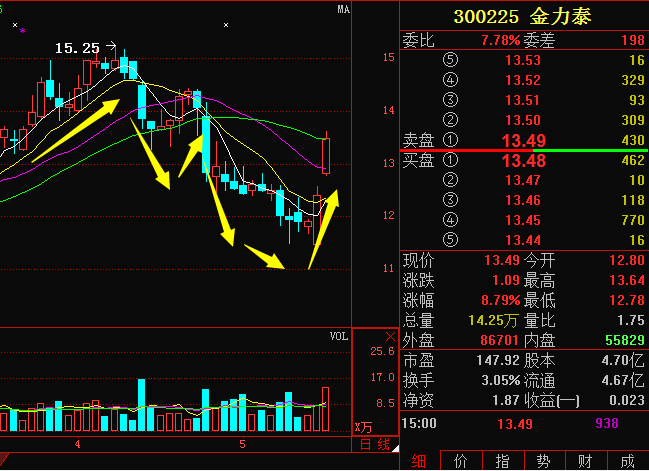
Task: Click buy level 4 price 13.45
Action: pos(523,220)
